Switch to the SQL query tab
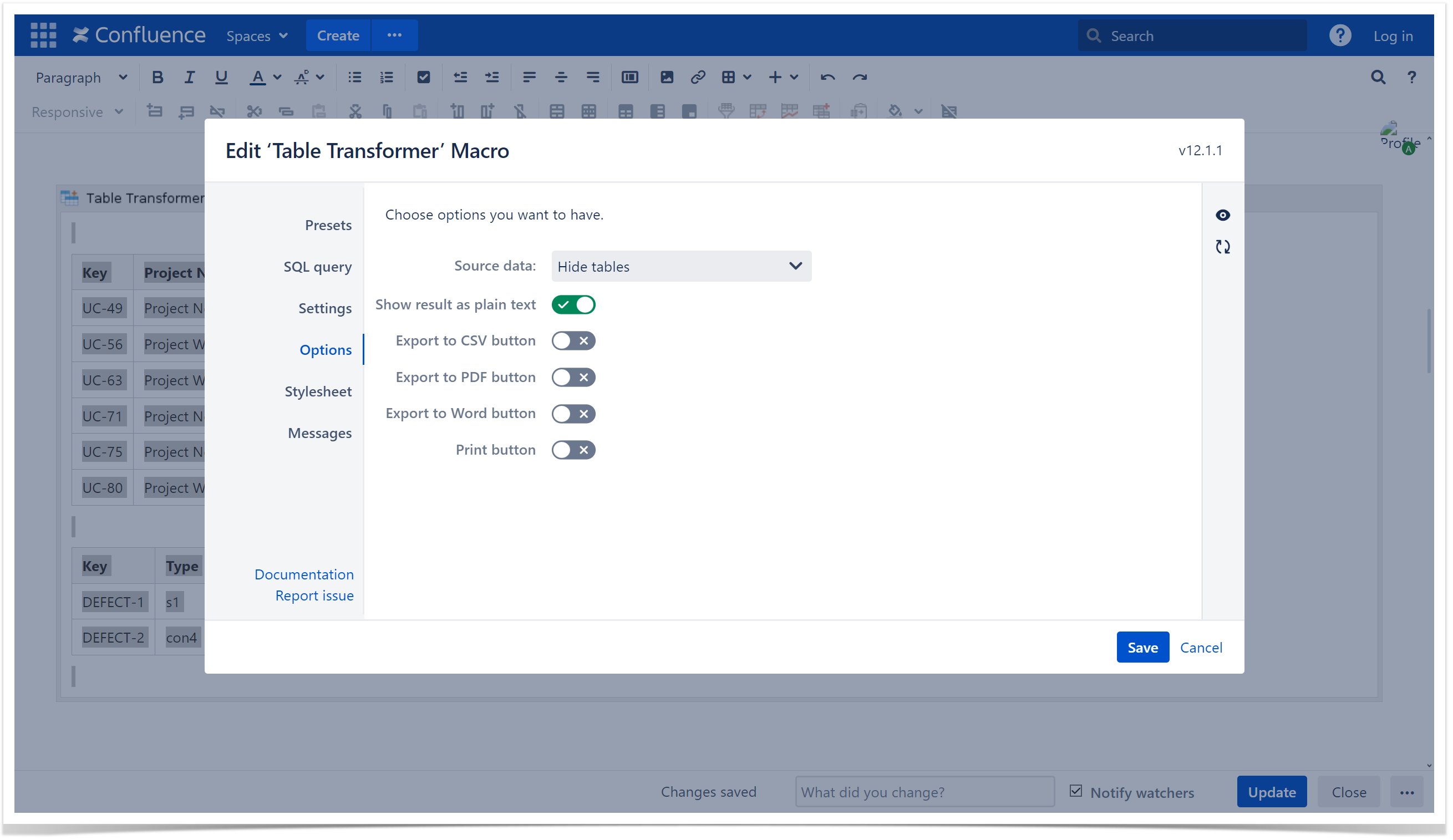This screenshot has width=1453, height=840. 317,266
